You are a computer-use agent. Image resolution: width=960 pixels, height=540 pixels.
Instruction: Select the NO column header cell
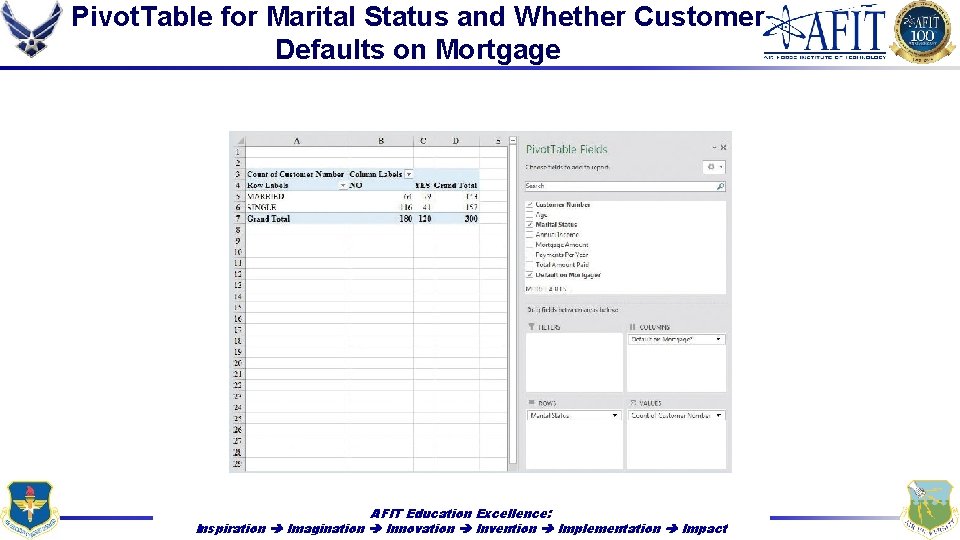[380, 186]
